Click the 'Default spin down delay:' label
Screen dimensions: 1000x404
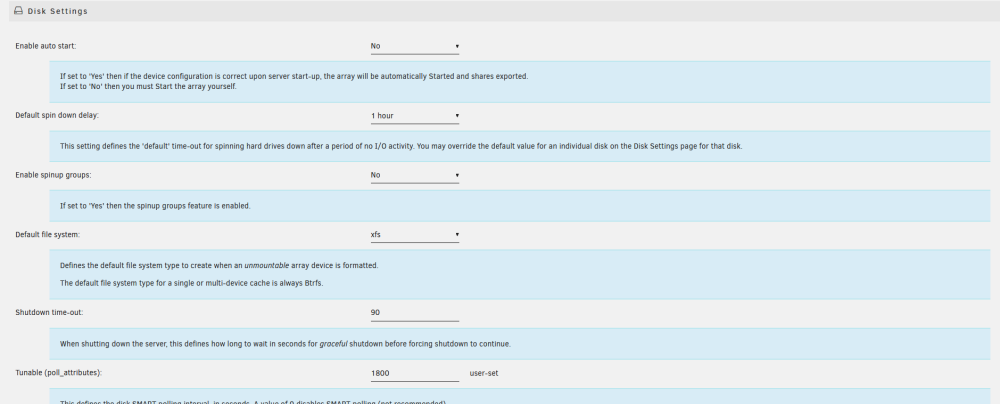point(57,116)
